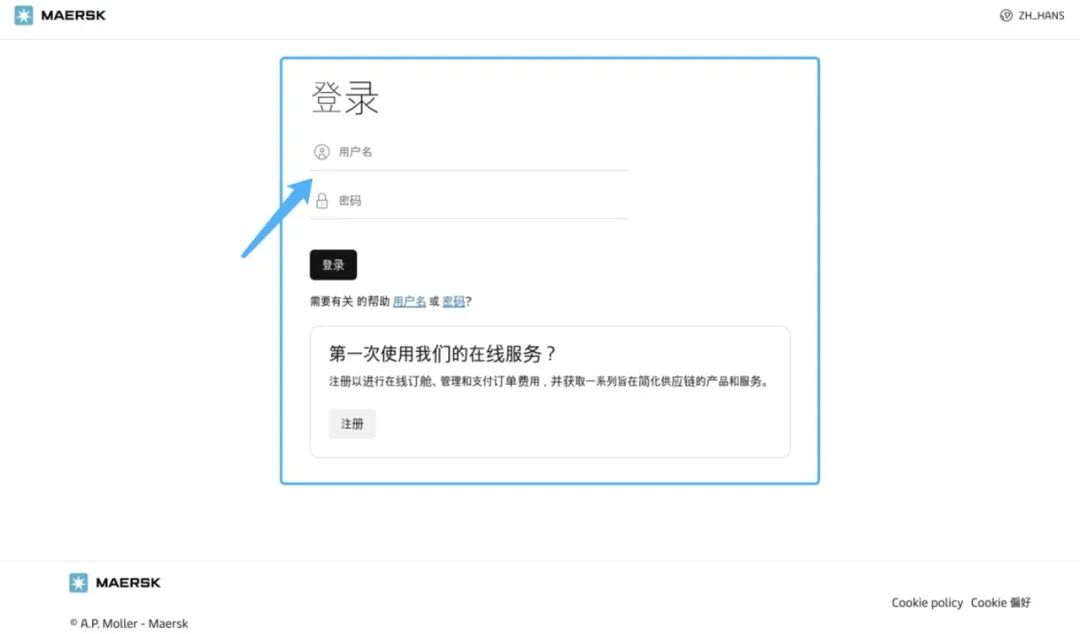This screenshot has height=634, width=1080.
Task: Open the forgot 密码 help link
Action: (453, 301)
